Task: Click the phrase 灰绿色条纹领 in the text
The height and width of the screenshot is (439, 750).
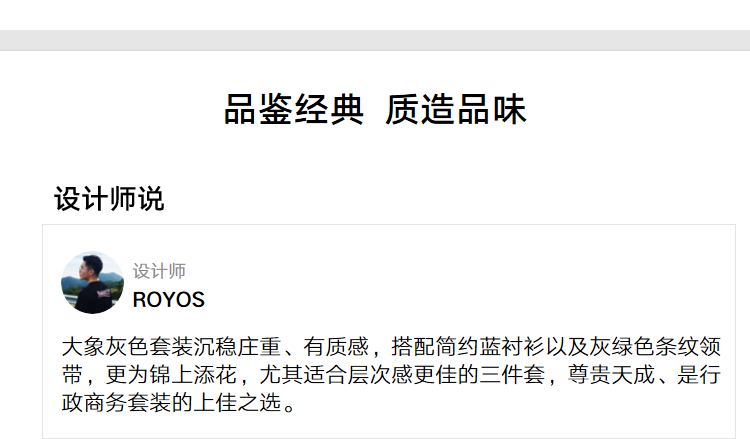Action: pyautogui.click(x=655, y=347)
